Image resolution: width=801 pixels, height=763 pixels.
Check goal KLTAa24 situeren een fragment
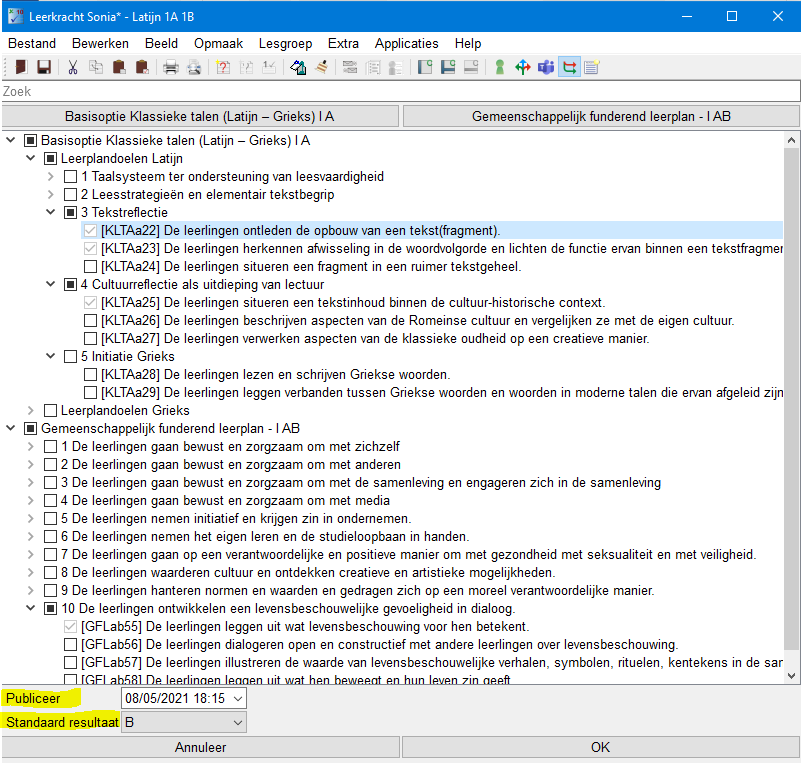[90, 267]
